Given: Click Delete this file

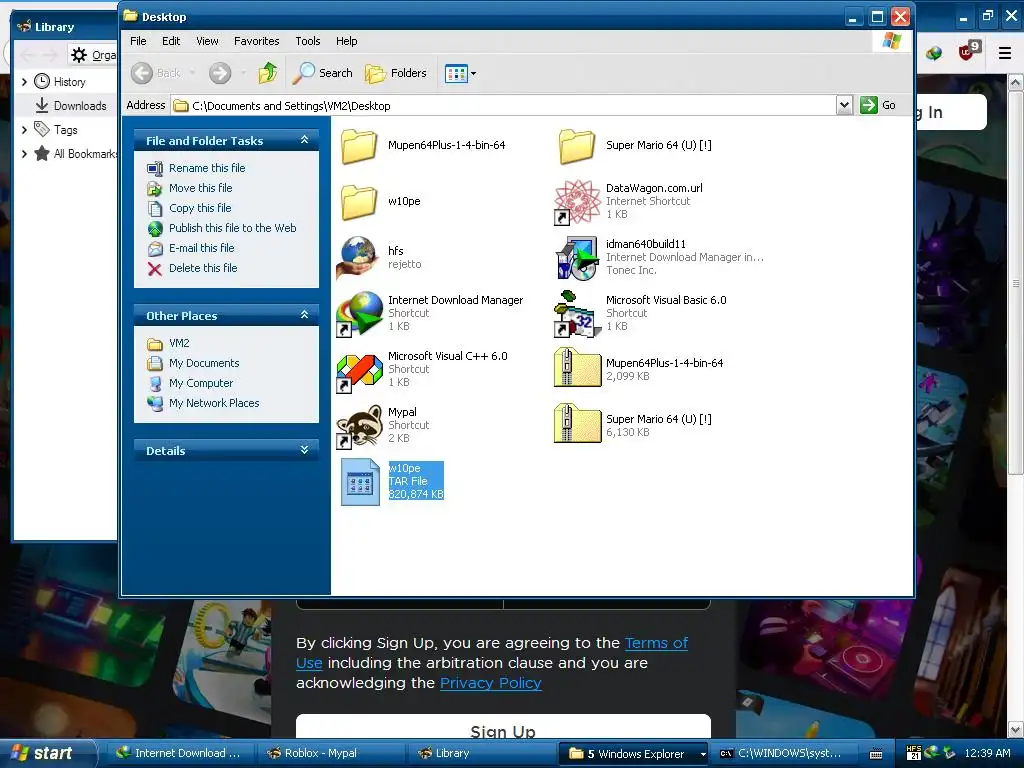Looking at the screenshot, I should (203, 268).
